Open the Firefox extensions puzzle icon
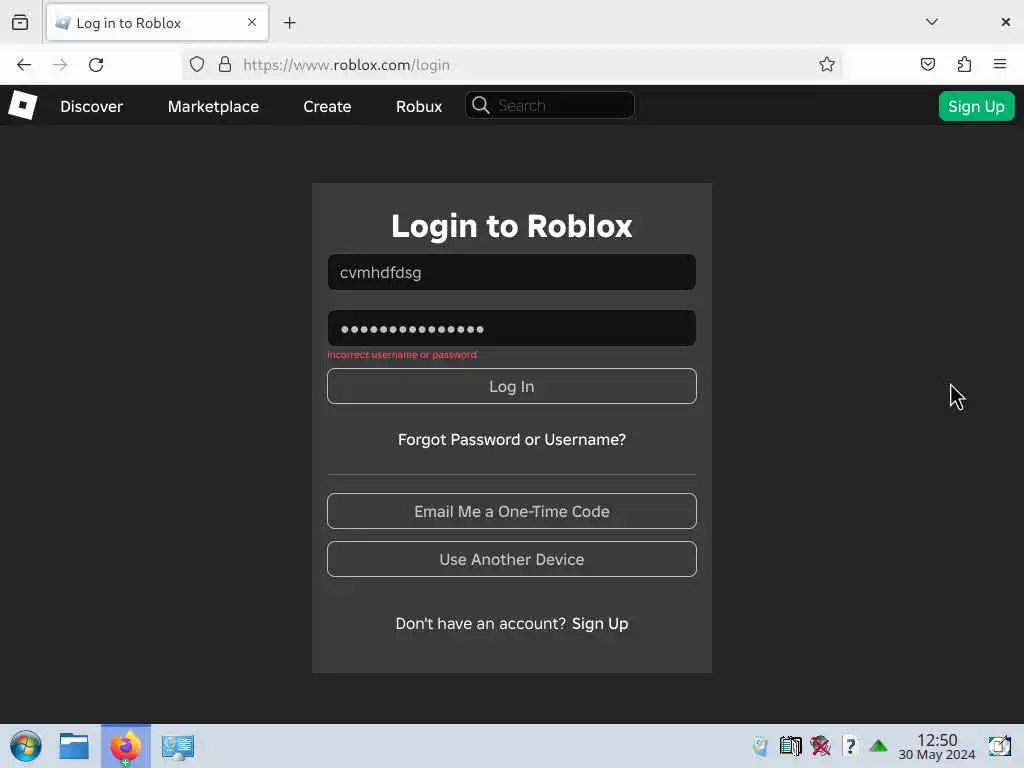Screen dimensions: 1024x768 (x=964, y=64)
